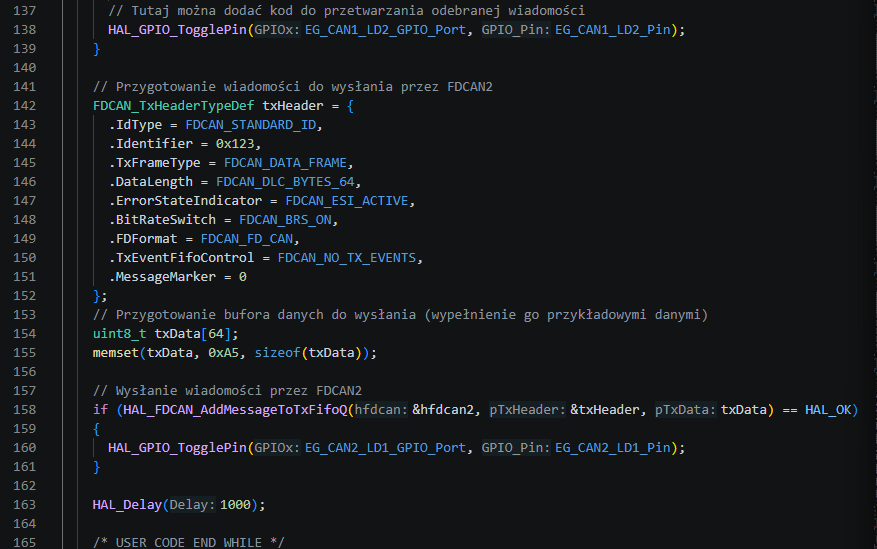Click the 0x123 identifier value
This screenshot has height=549, width=877.
tap(235, 144)
